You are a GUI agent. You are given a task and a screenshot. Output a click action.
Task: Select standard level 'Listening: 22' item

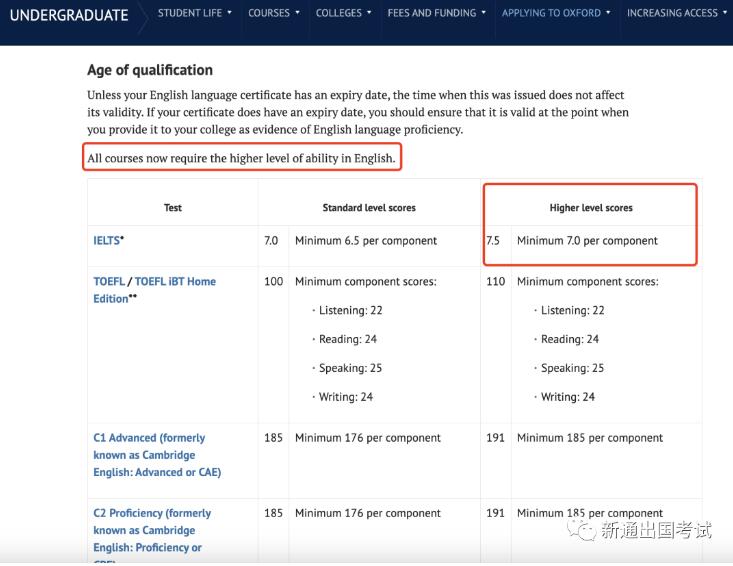(x=351, y=310)
